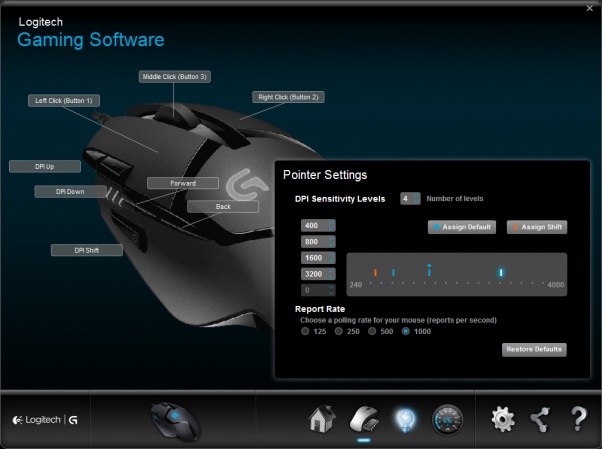
Task: Set report rate to 125
Action: pos(307,331)
